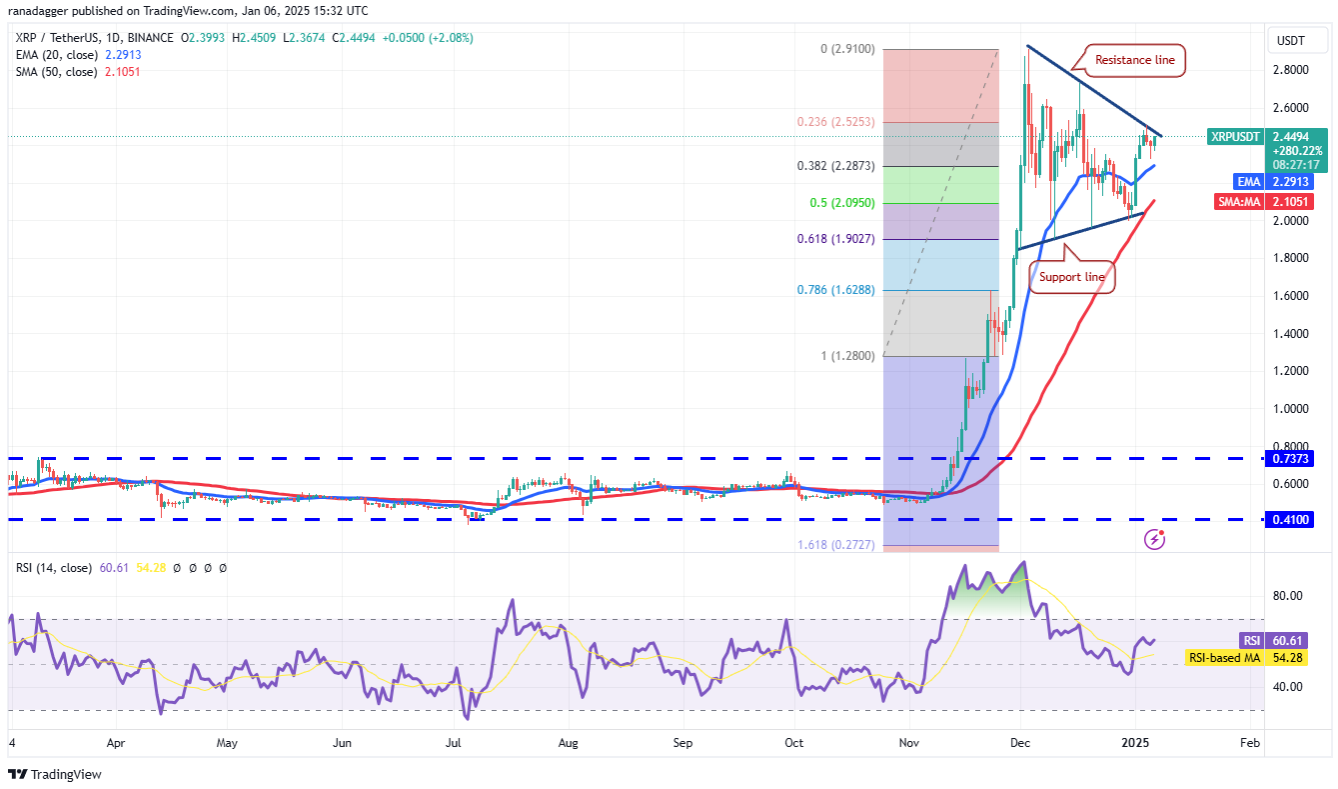
Task: Click the XRPUSDT price label on axis
Action: click(x=1236, y=137)
